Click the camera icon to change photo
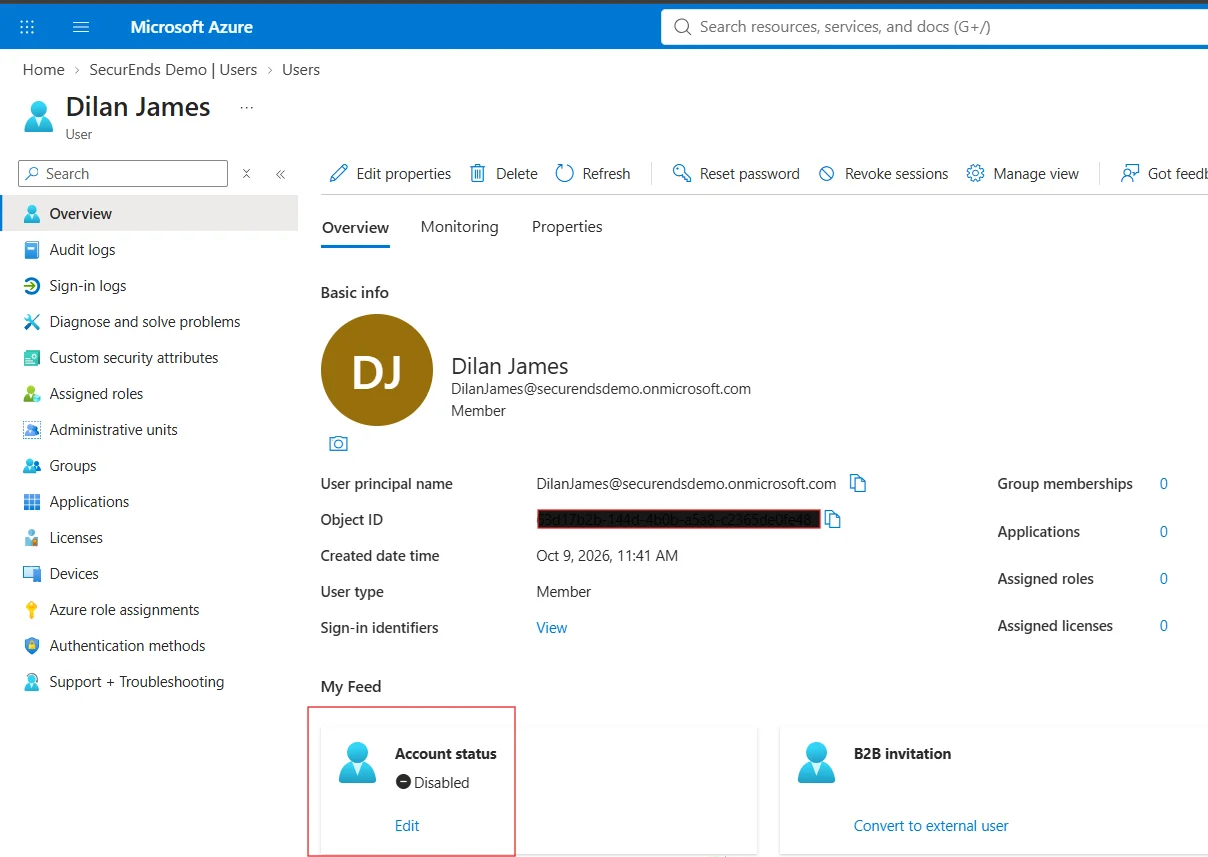This screenshot has width=1208, height=857. 338,443
